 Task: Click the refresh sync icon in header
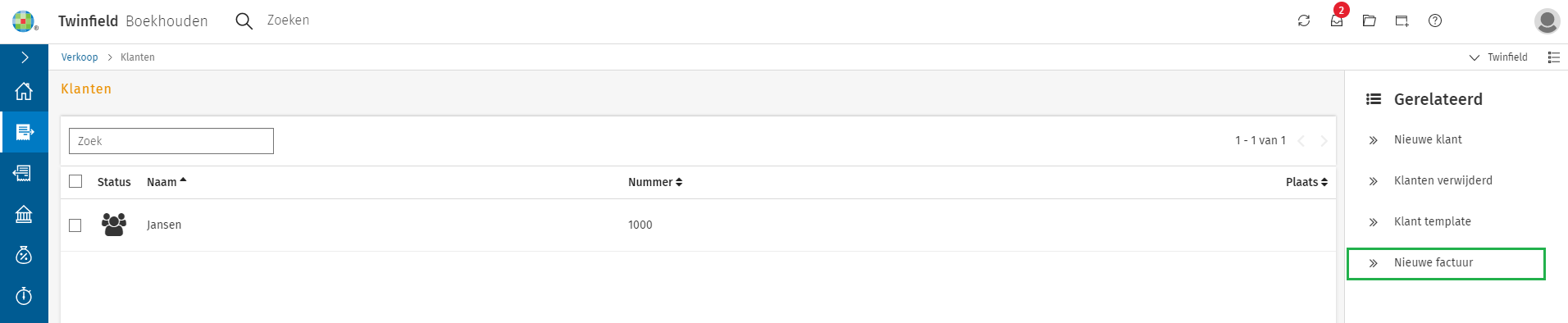pos(1304,20)
